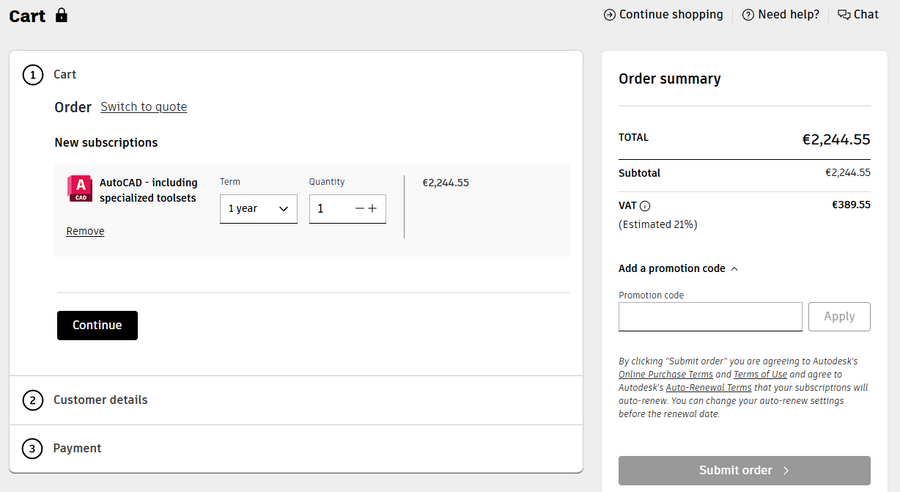Click Apply for promotion code
The width and height of the screenshot is (900, 492).
[839, 316]
